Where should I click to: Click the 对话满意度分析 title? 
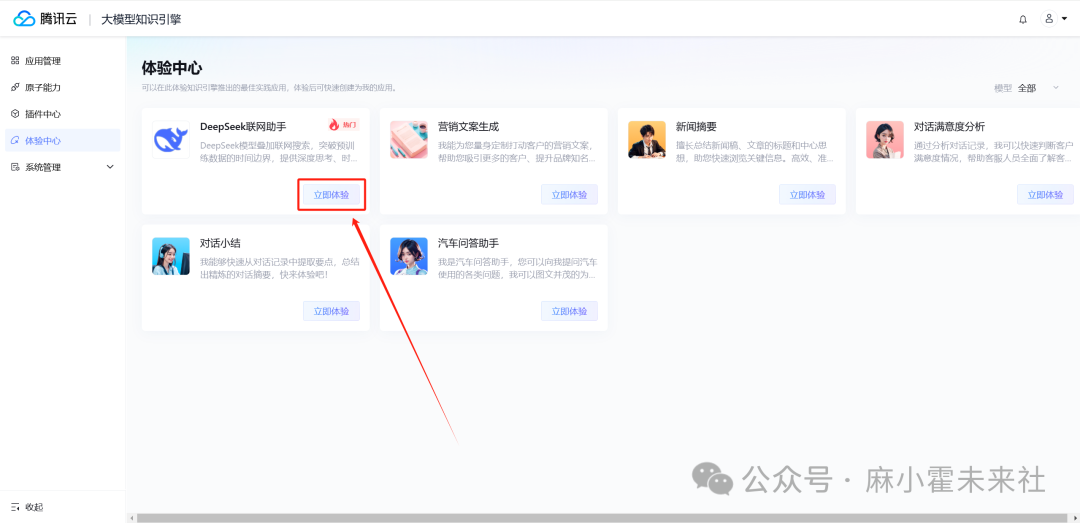coord(949,127)
